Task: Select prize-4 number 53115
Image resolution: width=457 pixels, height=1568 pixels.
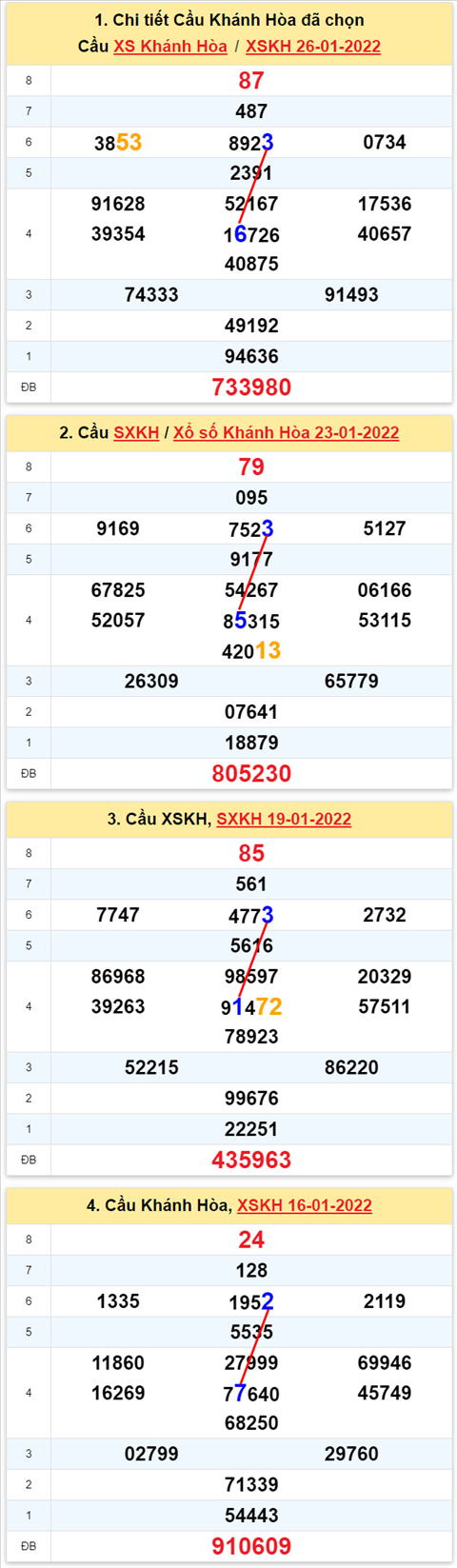Action: (385, 621)
